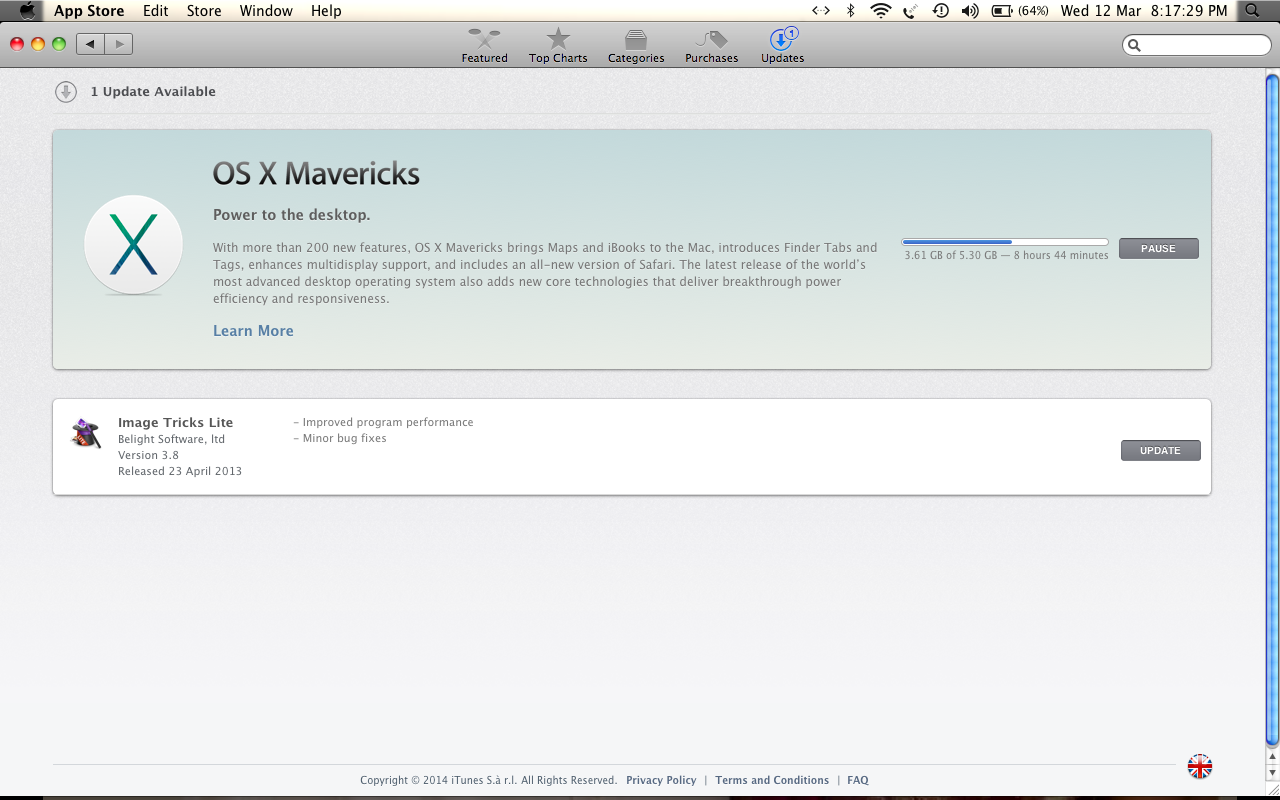Show Purchases list
This screenshot has width=1280, height=800.
click(711, 46)
